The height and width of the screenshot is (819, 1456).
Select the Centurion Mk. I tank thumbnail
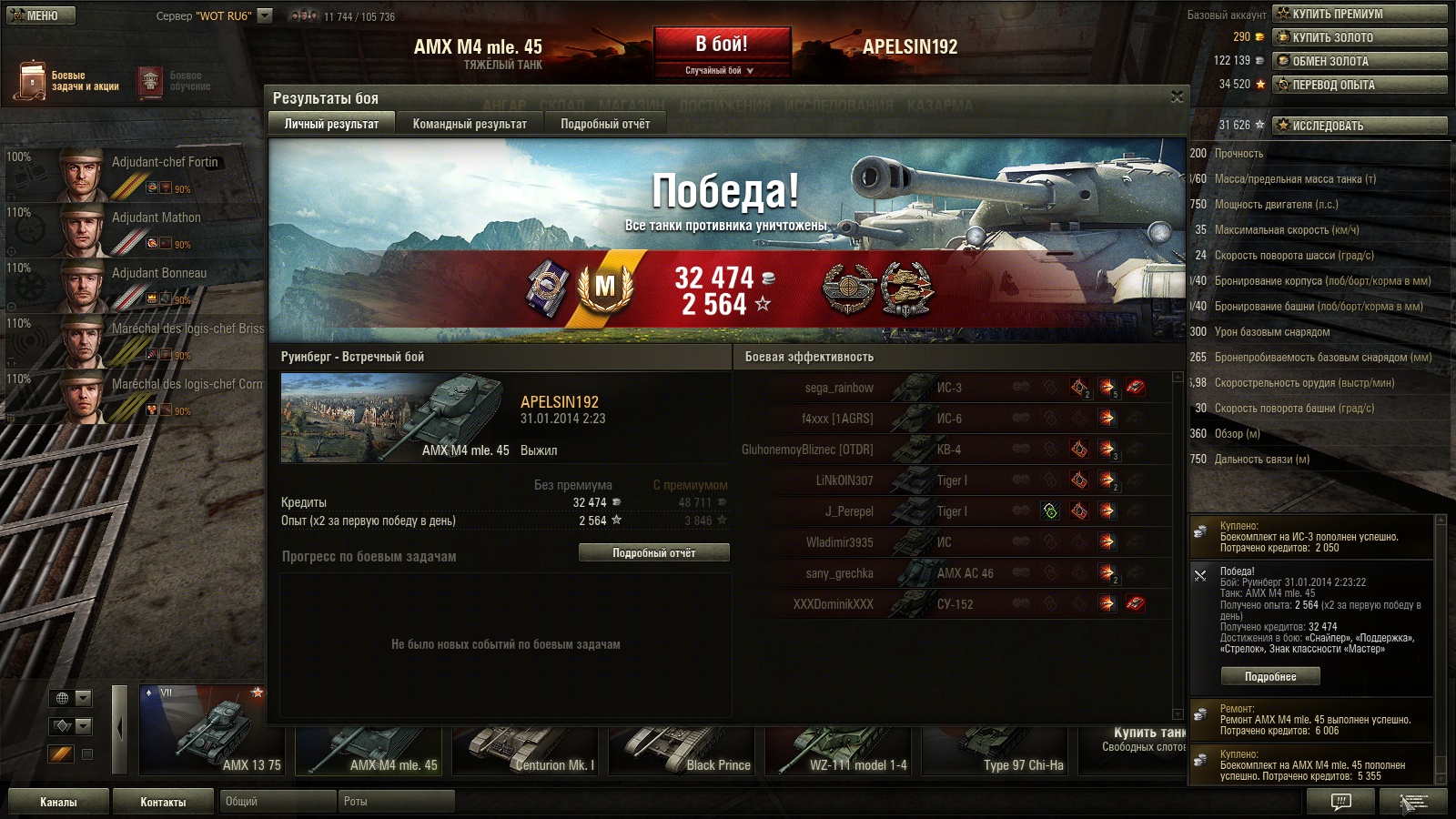click(x=527, y=751)
